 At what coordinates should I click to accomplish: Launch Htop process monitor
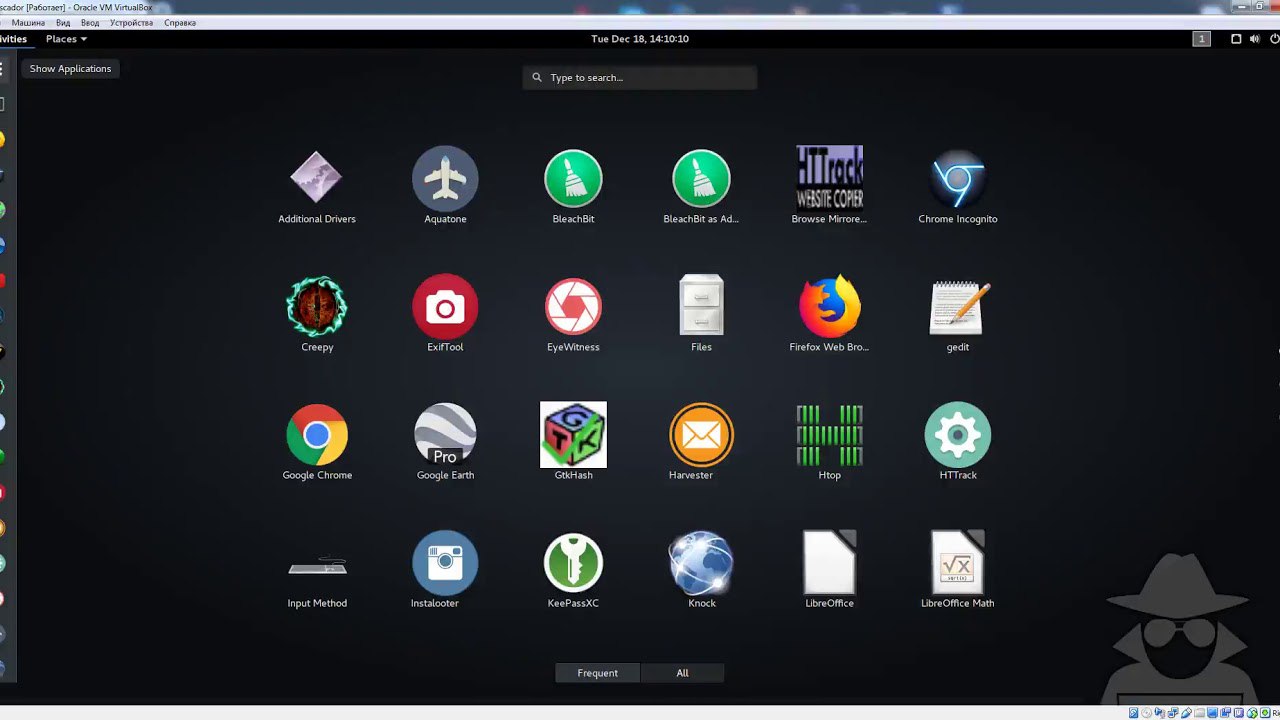pos(829,435)
